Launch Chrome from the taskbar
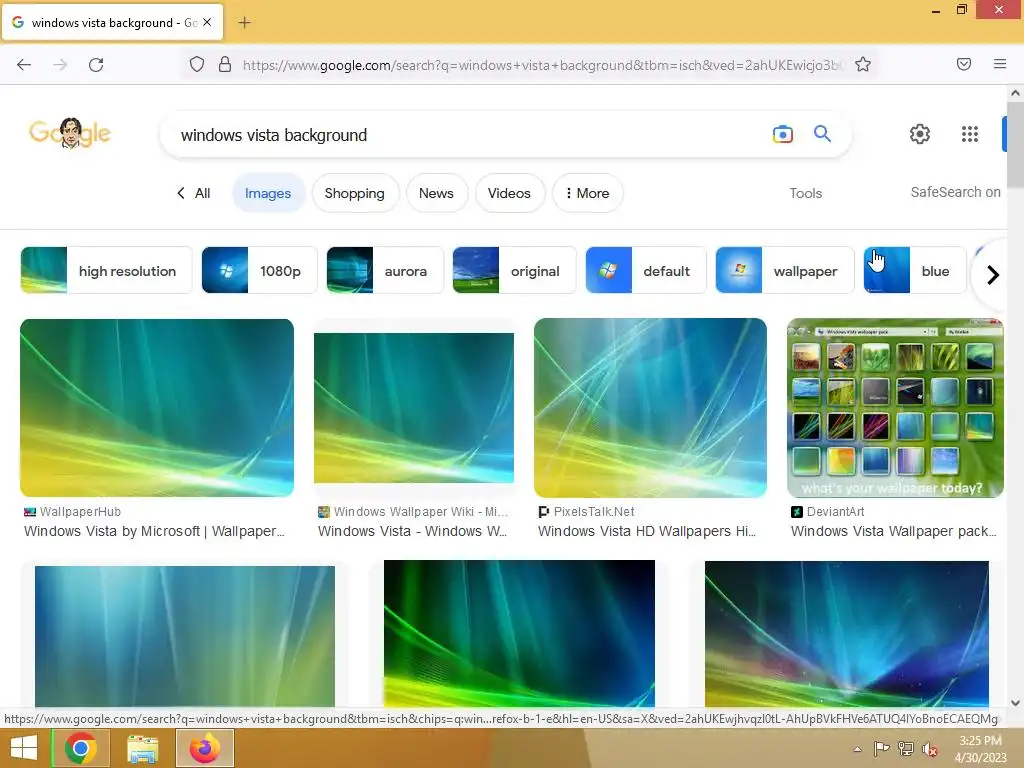1024x768 pixels. pos(81,748)
